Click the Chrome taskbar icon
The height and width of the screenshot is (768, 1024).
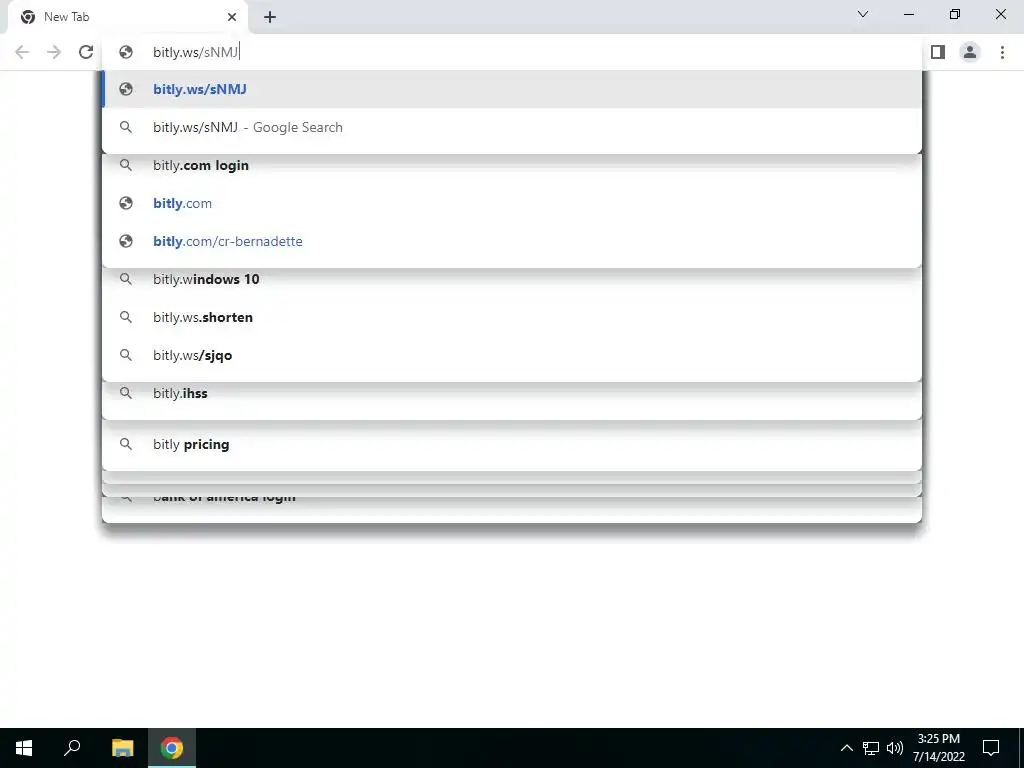tap(172, 748)
